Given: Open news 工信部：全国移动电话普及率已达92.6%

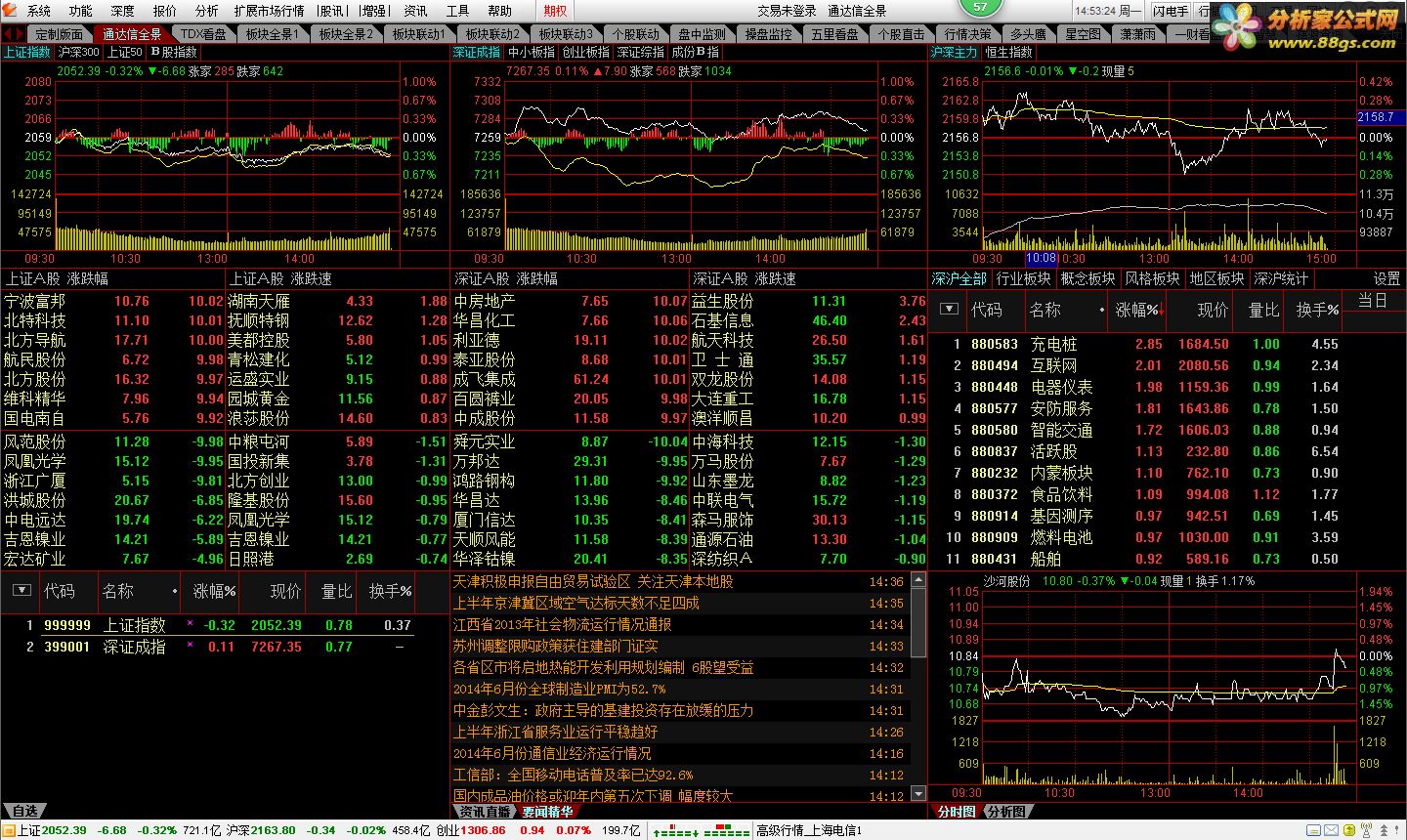Looking at the screenshot, I should coord(573,775).
